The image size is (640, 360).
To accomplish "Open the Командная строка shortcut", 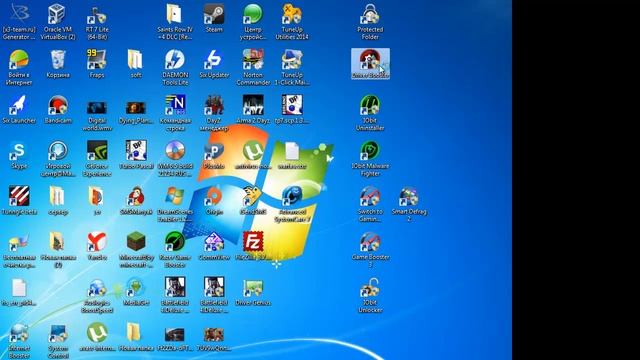I will [175, 113].
